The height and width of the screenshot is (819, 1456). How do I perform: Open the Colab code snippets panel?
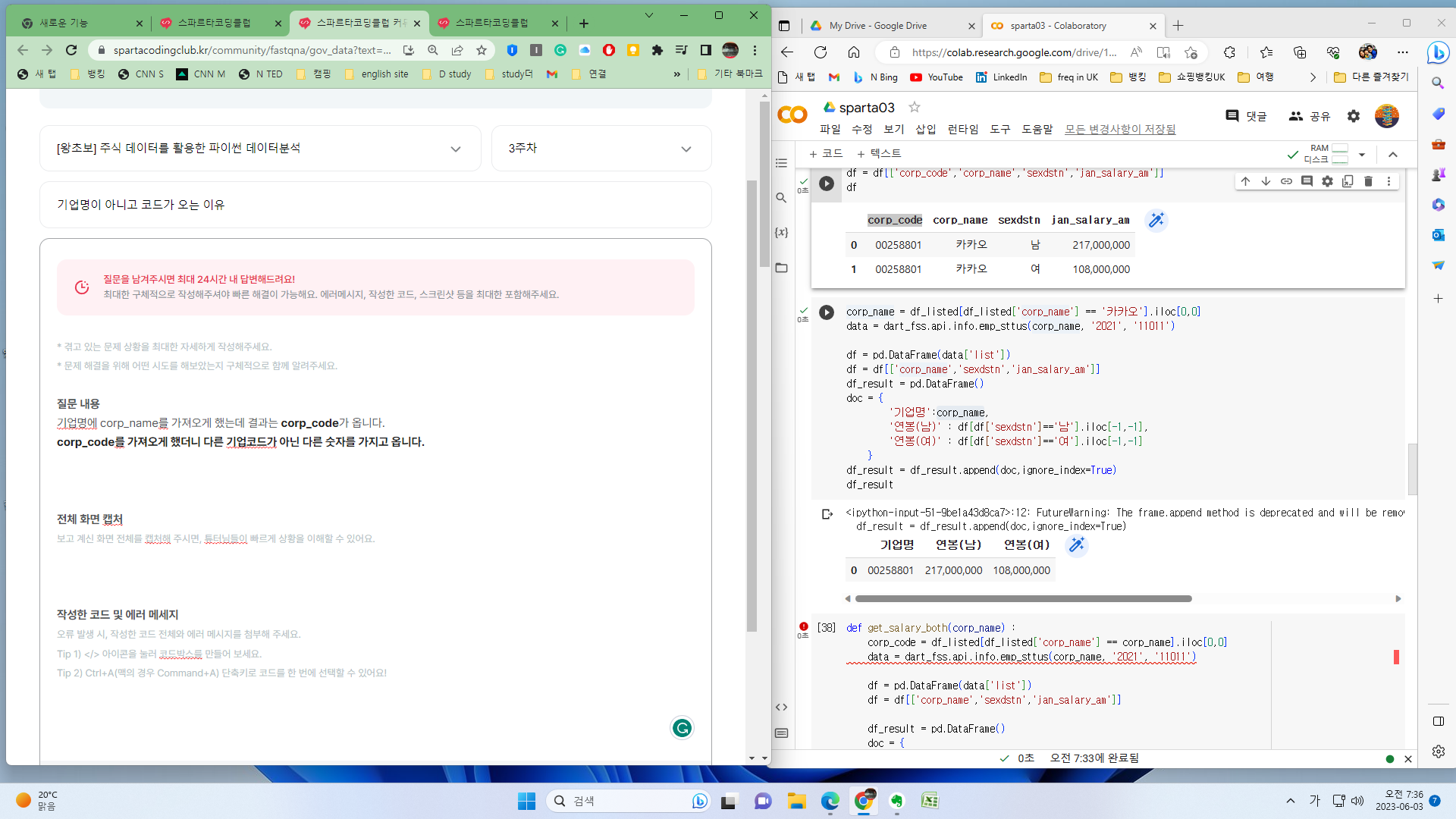pyautogui.click(x=782, y=707)
